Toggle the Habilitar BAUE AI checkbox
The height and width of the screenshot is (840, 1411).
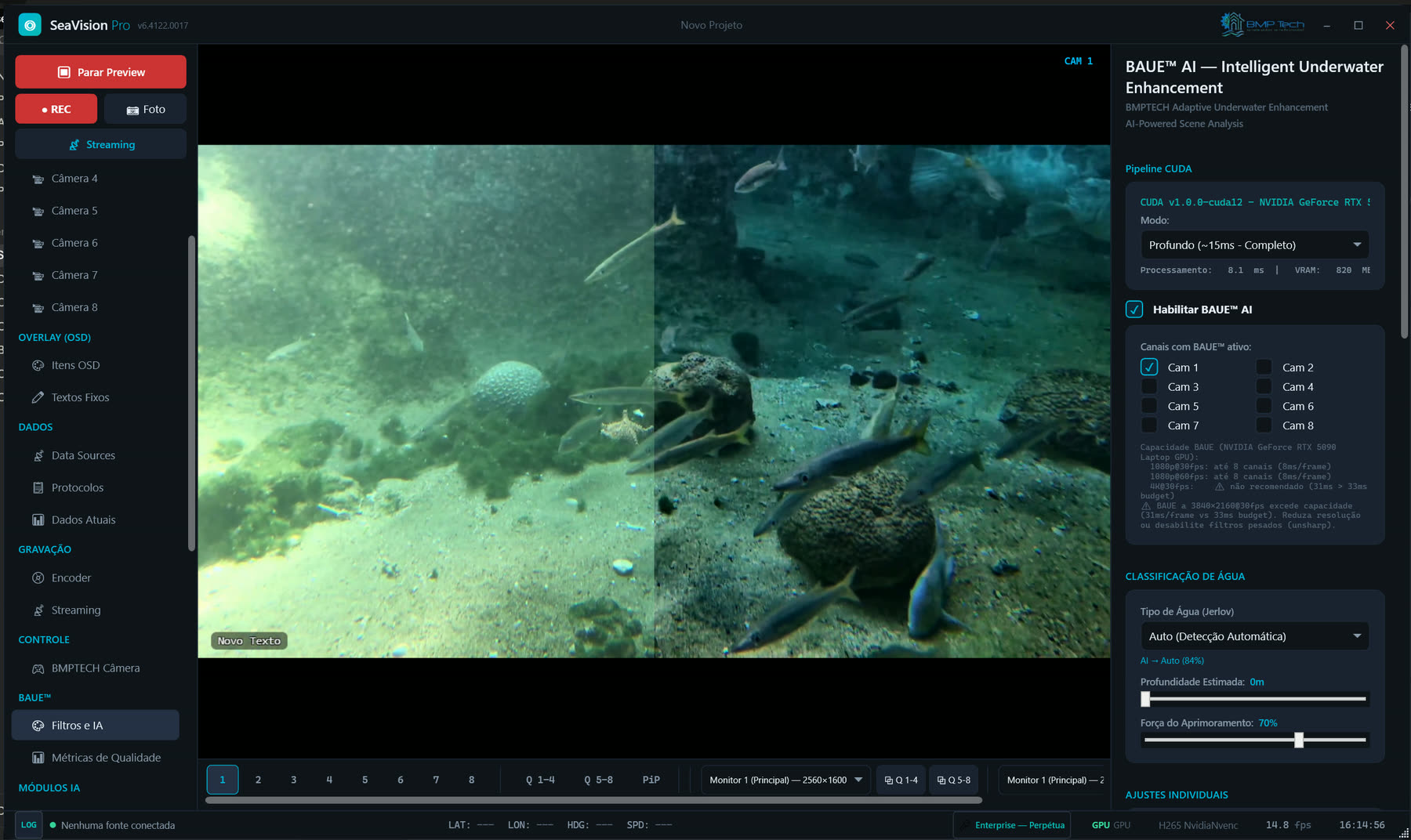1134,310
